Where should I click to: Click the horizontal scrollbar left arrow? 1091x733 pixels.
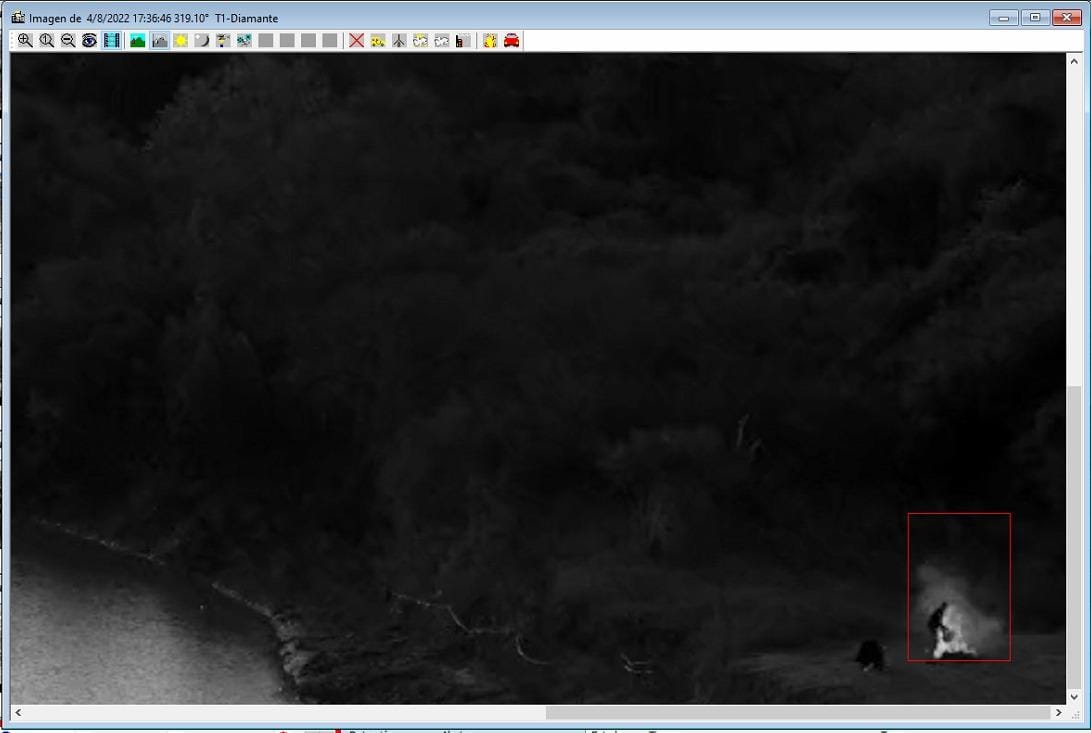[18, 713]
